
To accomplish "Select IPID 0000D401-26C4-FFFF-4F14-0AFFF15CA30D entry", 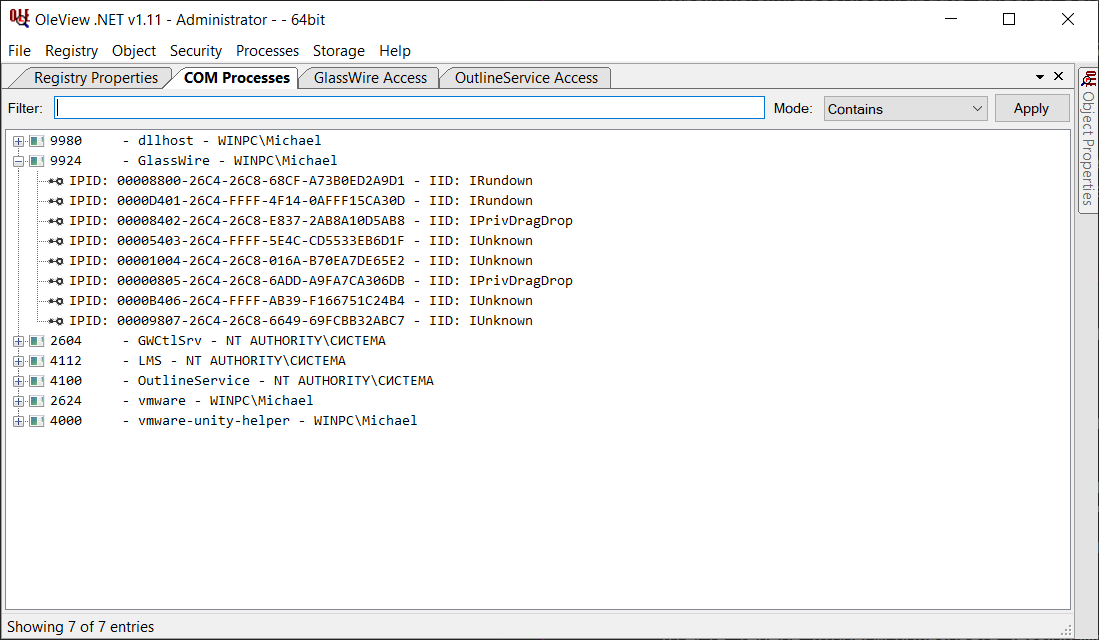I will pyautogui.click(x=301, y=201).
